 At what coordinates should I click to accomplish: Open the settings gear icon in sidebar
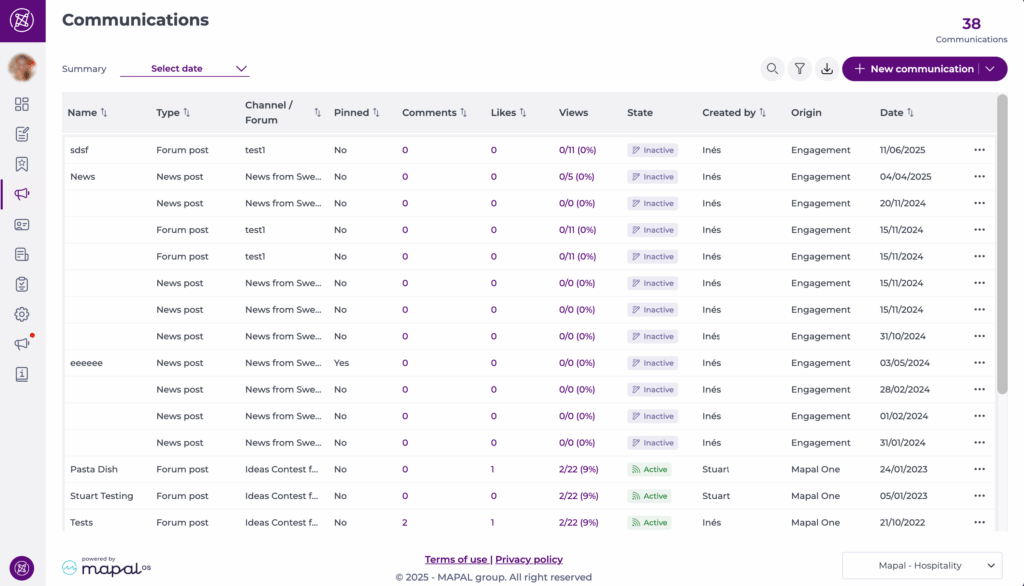(x=22, y=314)
